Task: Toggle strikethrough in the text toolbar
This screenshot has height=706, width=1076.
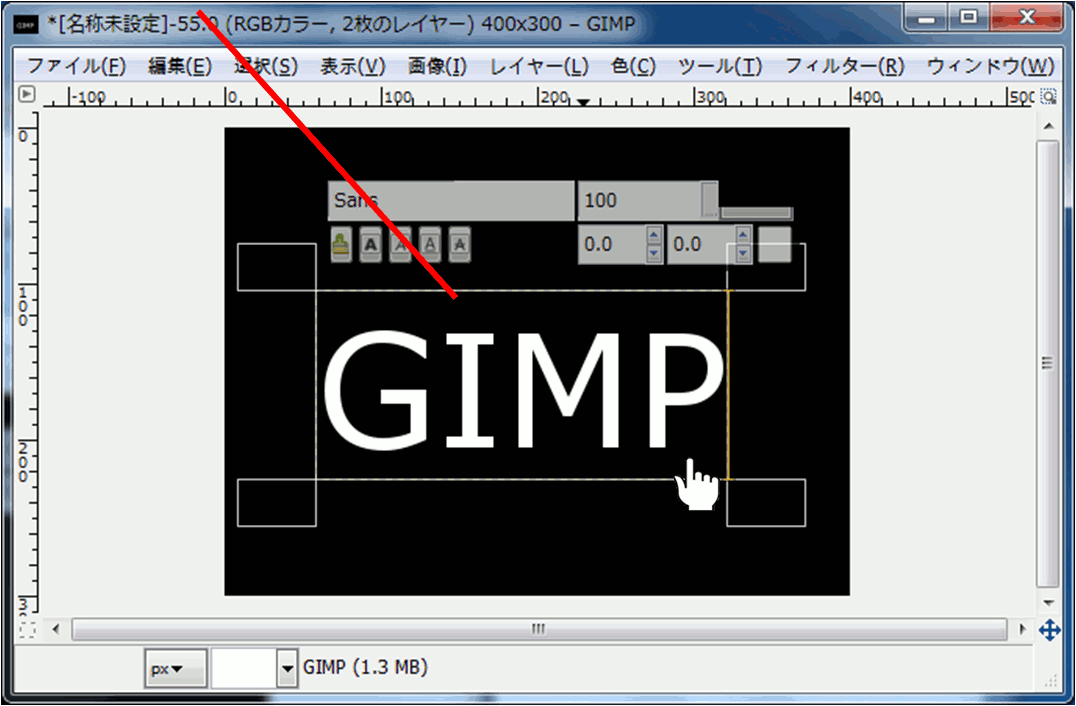Action: (x=460, y=244)
